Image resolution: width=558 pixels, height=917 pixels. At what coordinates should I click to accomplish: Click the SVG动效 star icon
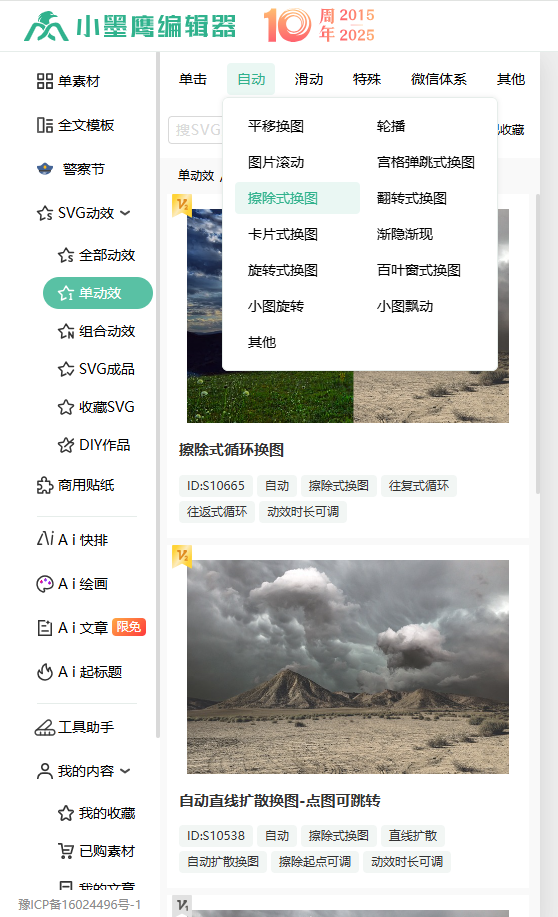(x=45, y=213)
